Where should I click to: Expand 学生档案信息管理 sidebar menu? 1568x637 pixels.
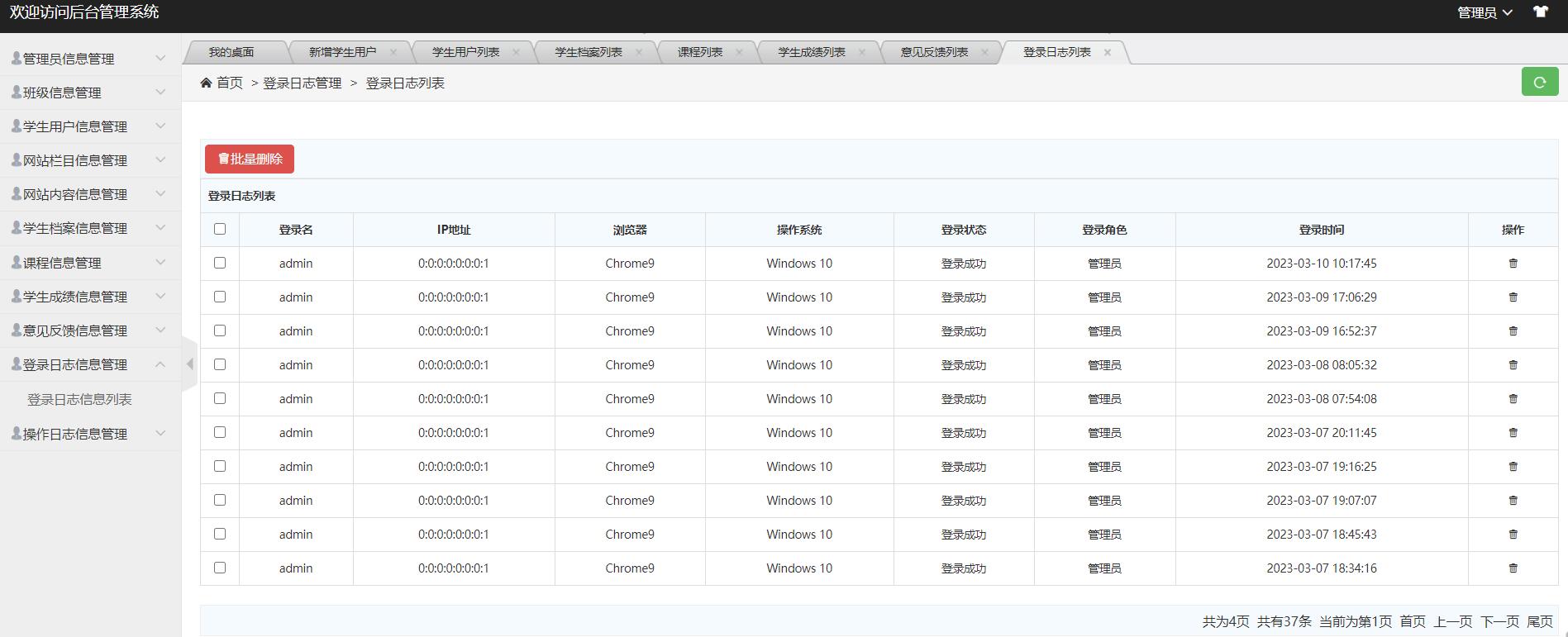tap(90, 228)
